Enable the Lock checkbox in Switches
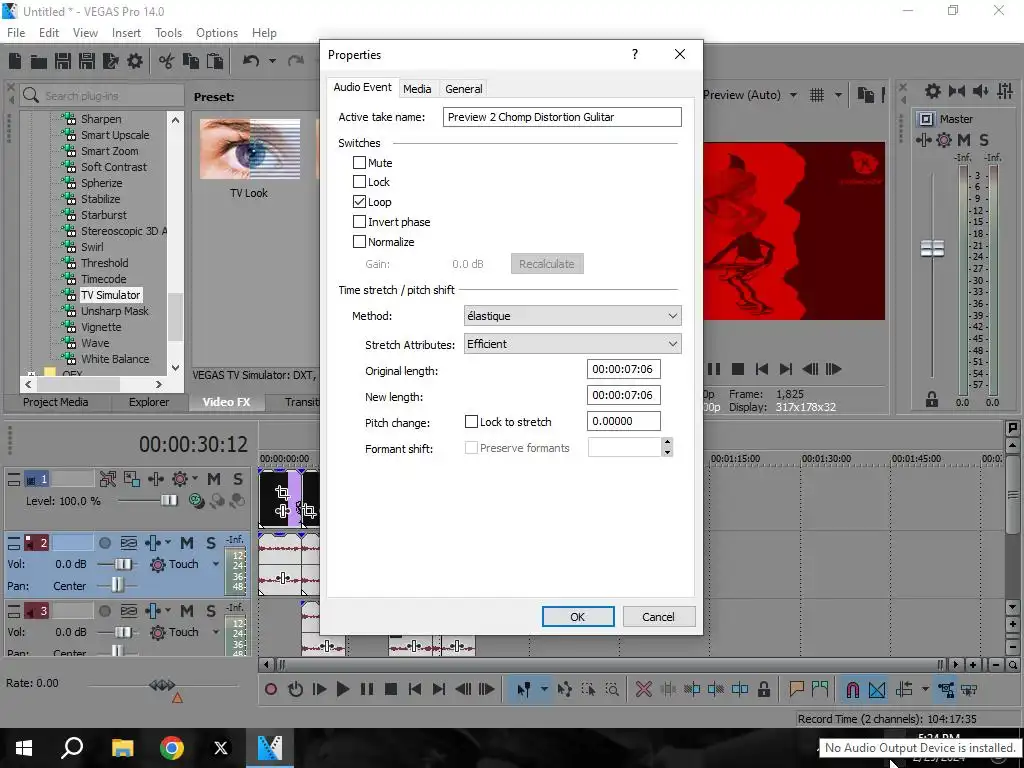 tap(359, 182)
